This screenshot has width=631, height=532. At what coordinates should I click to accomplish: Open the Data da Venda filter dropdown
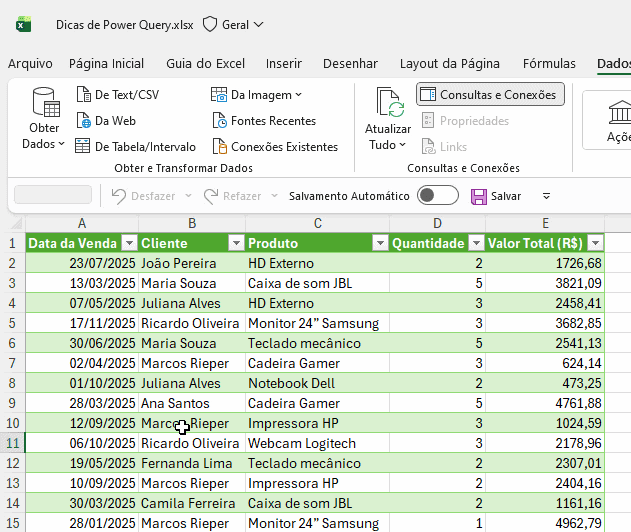click(128, 243)
